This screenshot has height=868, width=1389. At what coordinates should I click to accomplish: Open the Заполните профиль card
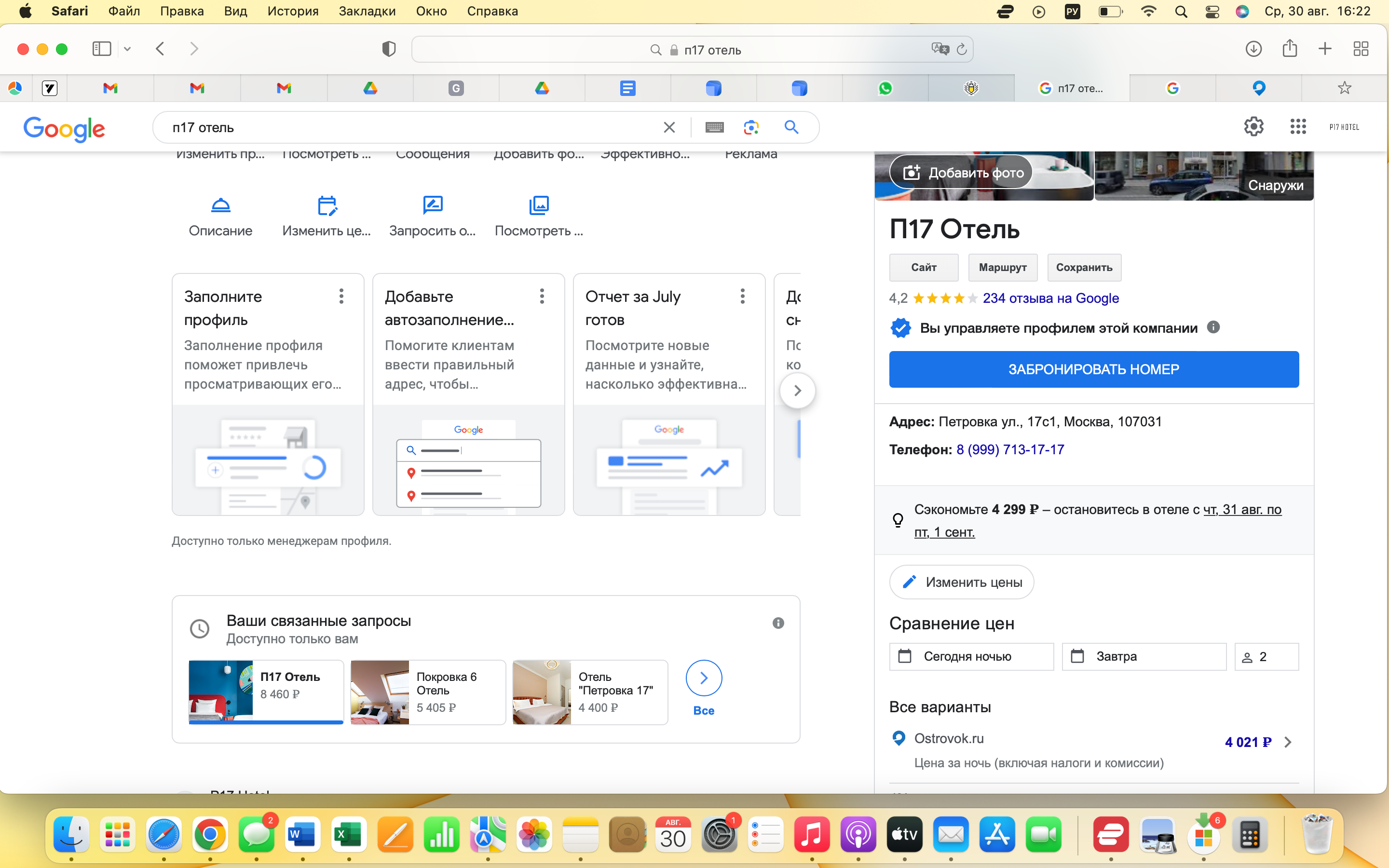pos(268,394)
